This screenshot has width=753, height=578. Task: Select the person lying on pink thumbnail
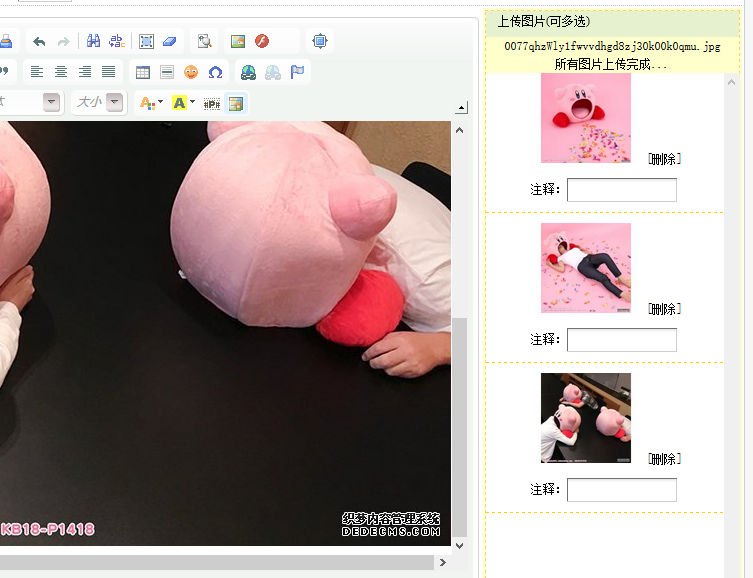[x=586, y=268]
